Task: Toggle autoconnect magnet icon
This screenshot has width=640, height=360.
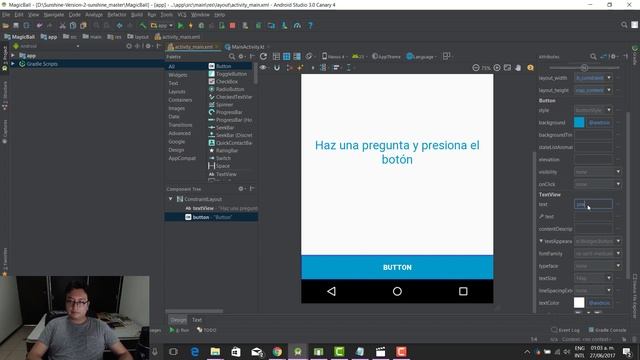Action: [x=277, y=68]
